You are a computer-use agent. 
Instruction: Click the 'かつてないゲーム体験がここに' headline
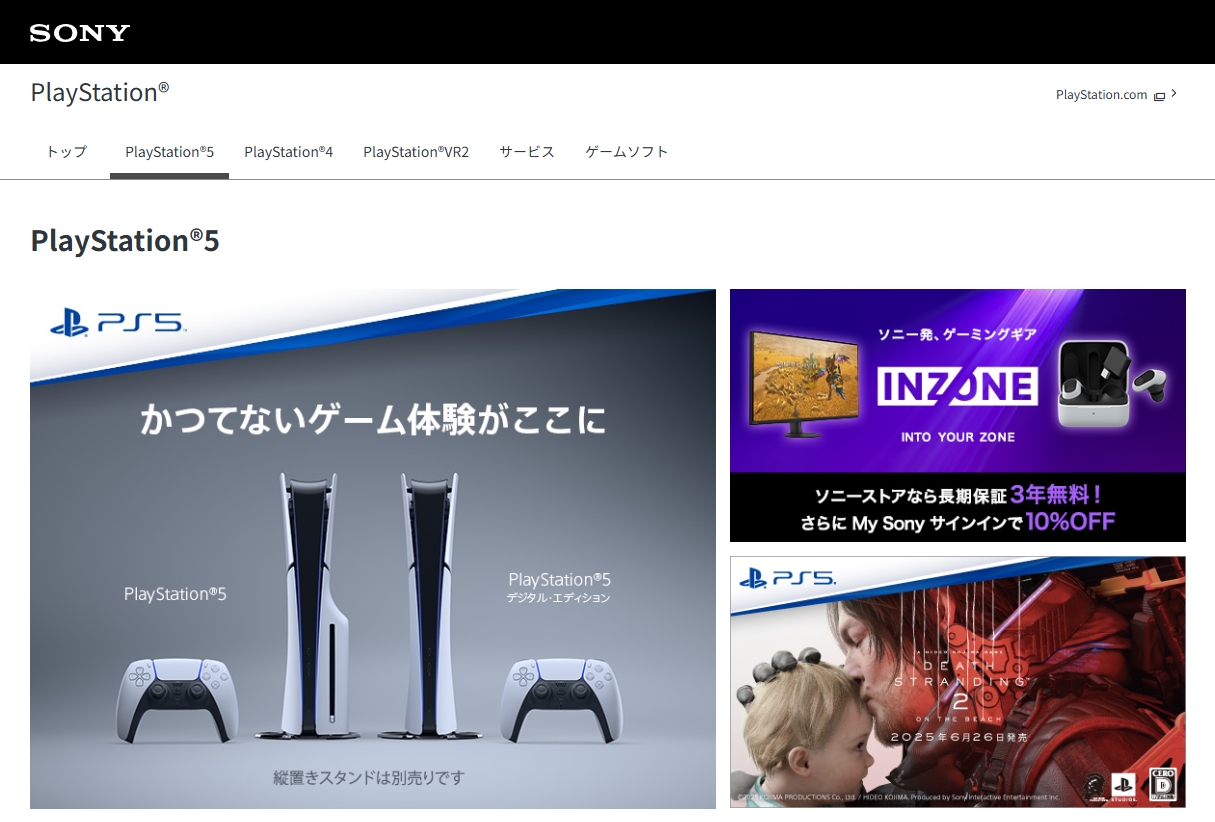click(x=373, y=420)
